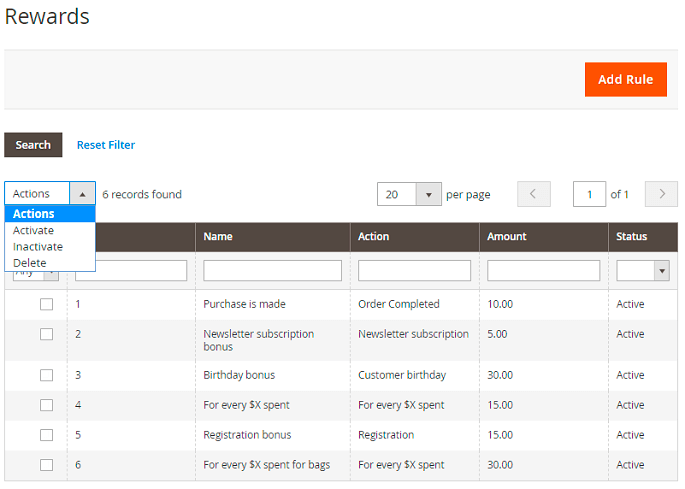Sort by the Amount column header
The width and height of the screenshot is (685, 489).
point(507,237)
